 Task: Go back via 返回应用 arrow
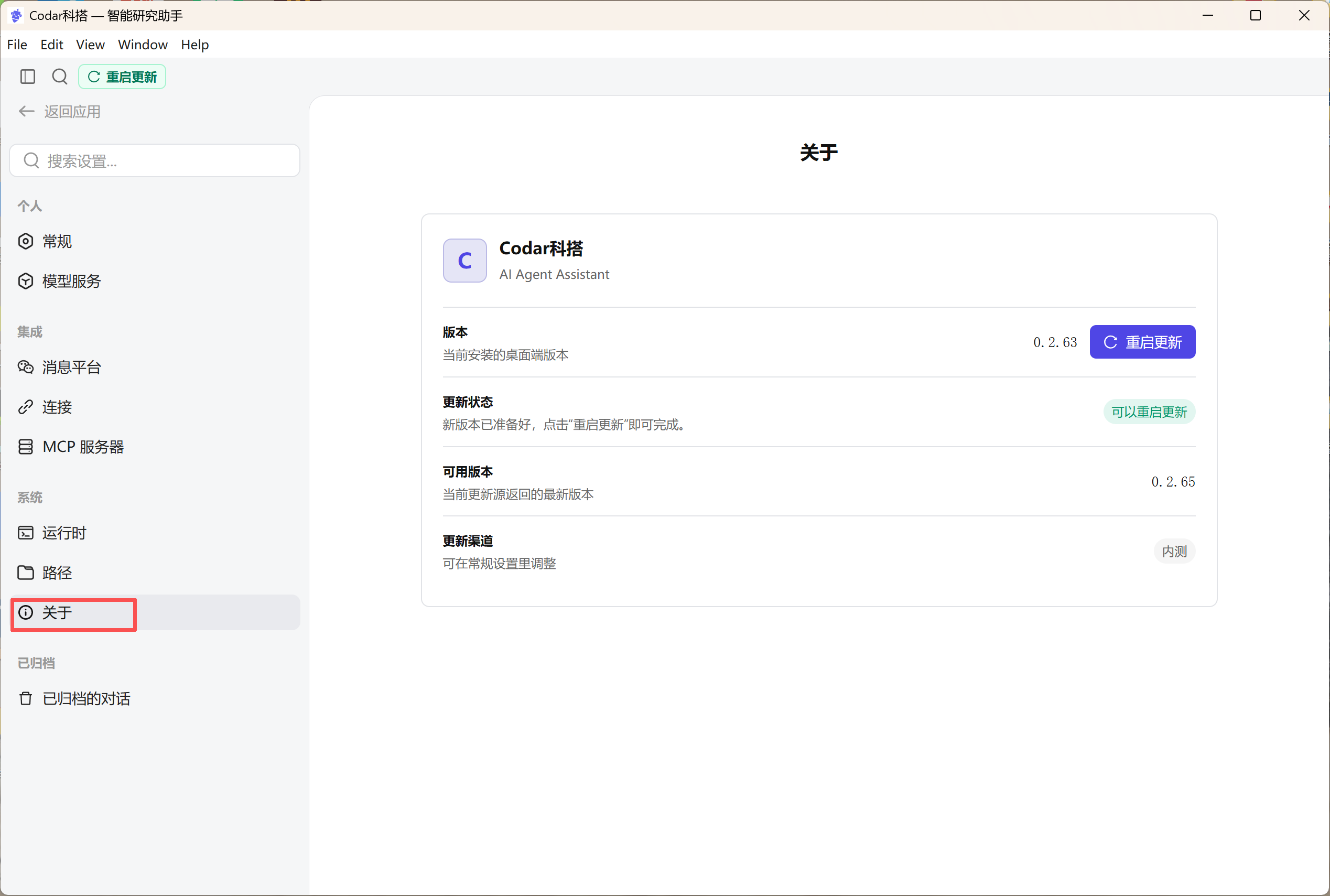[x=26, y=112]
